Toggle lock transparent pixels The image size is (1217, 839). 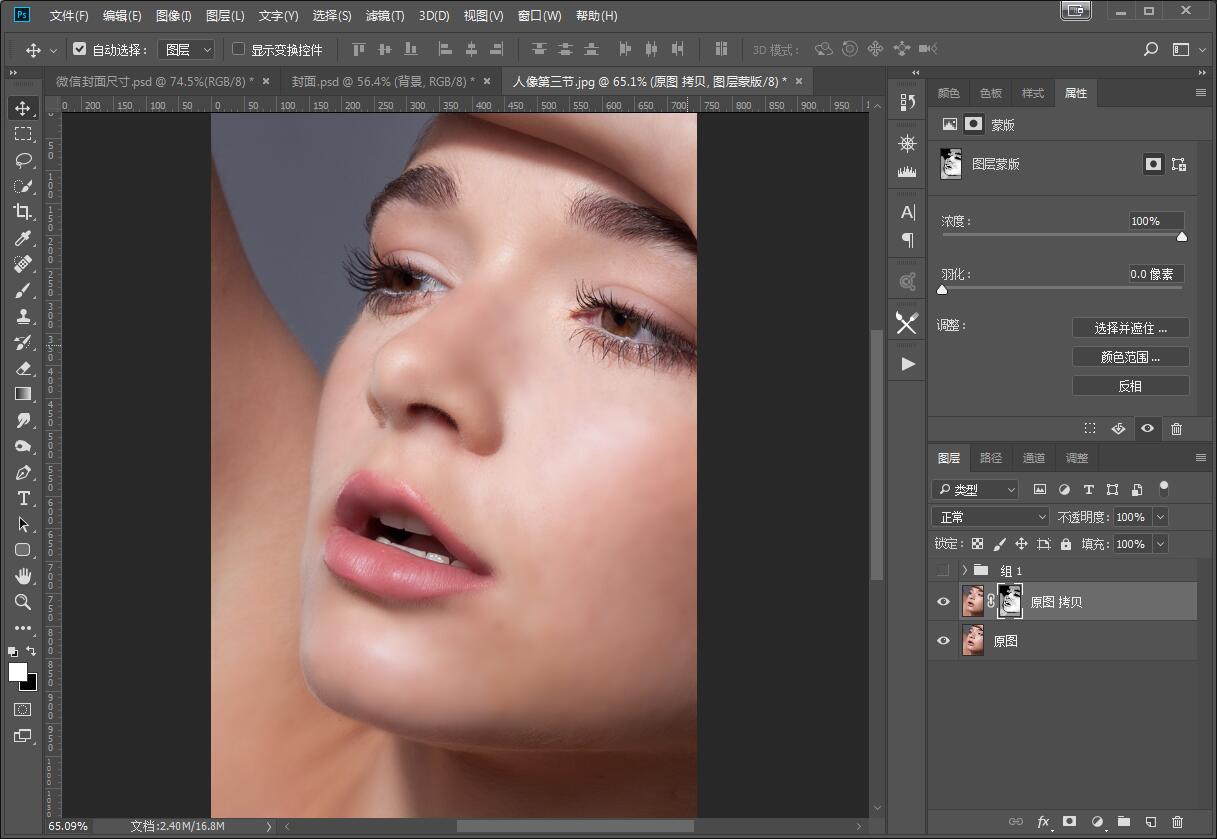pyautogui.click(x=977, y=544)
